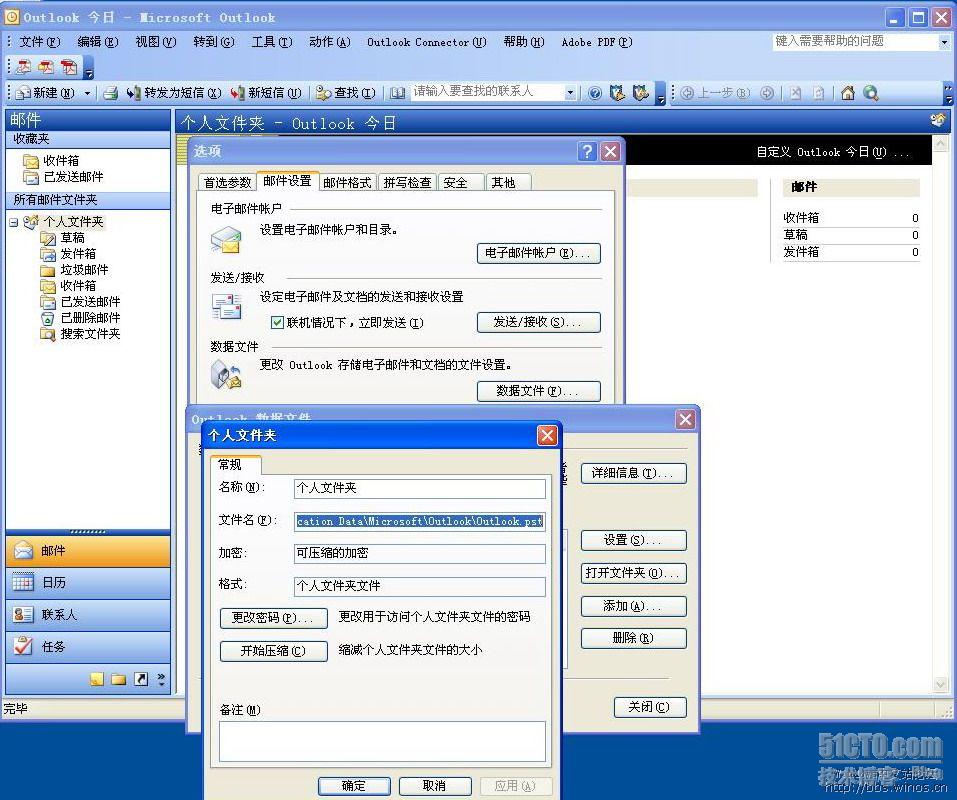This screenshot has height=800, width=957.
Task: Click the first Adobe PDF toolbar icon
Action: click(24, 67)
